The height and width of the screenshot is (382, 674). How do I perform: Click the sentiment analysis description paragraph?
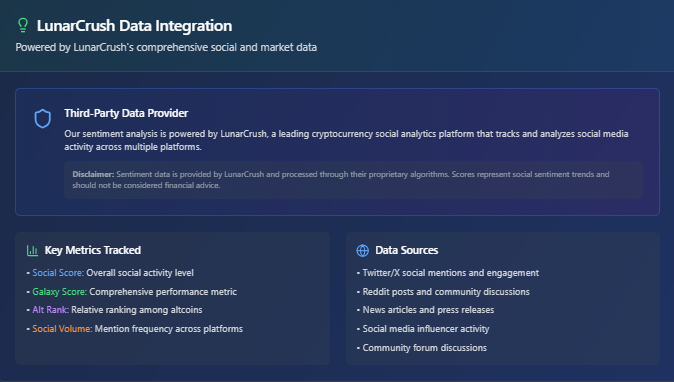pos(346,140)
